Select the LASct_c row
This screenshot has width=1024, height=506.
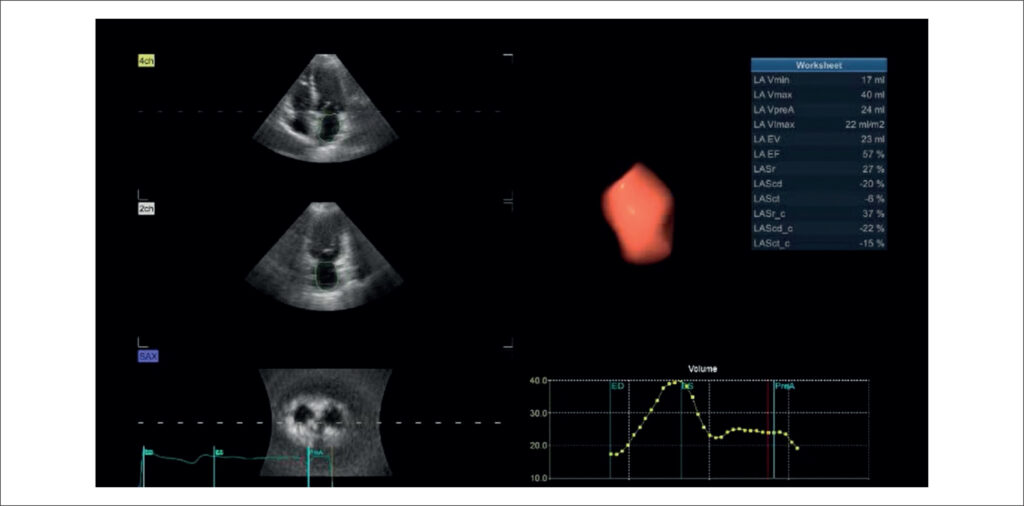click(819, 244)
